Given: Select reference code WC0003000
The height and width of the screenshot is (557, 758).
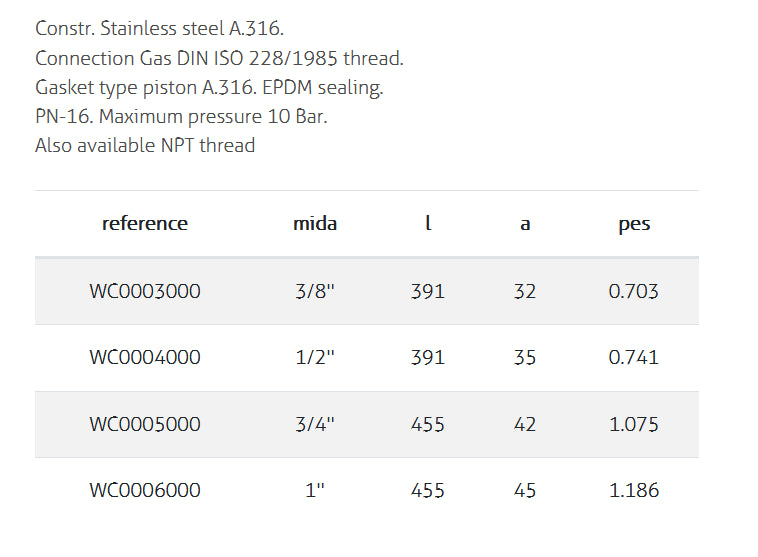Looking at the screenshot, I should (x=145, y=292).
